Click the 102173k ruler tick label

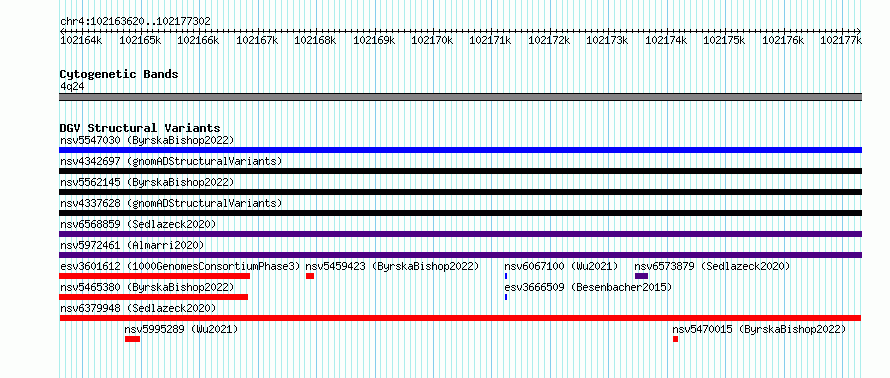tap(608, 40)
